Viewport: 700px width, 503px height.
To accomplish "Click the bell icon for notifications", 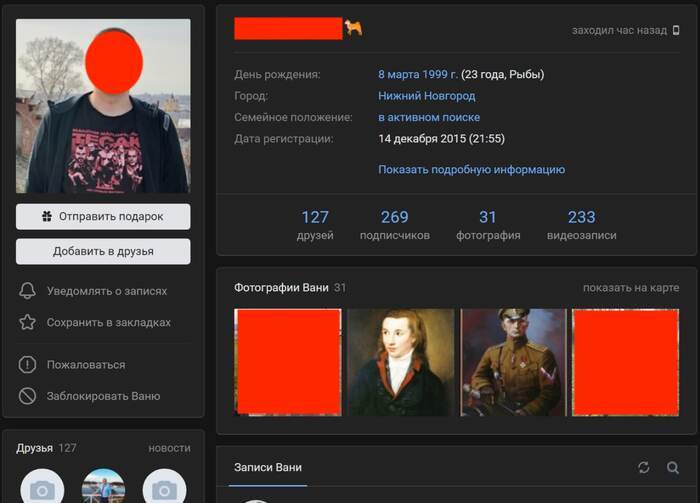I will click(x=27, y=291).
